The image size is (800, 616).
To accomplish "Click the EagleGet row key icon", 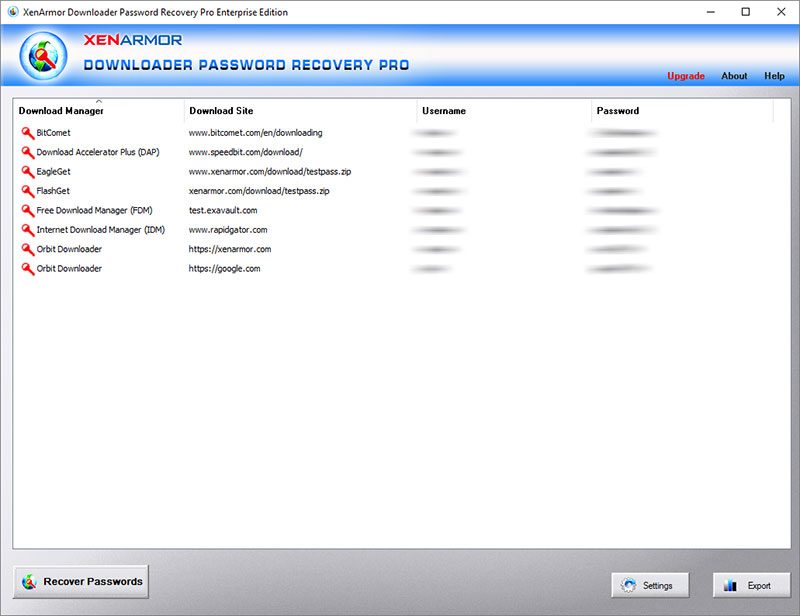I will click(28, 172).
